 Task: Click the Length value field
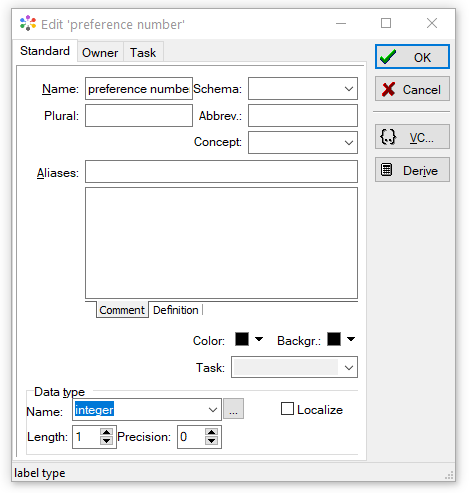(x=87, y=437)
